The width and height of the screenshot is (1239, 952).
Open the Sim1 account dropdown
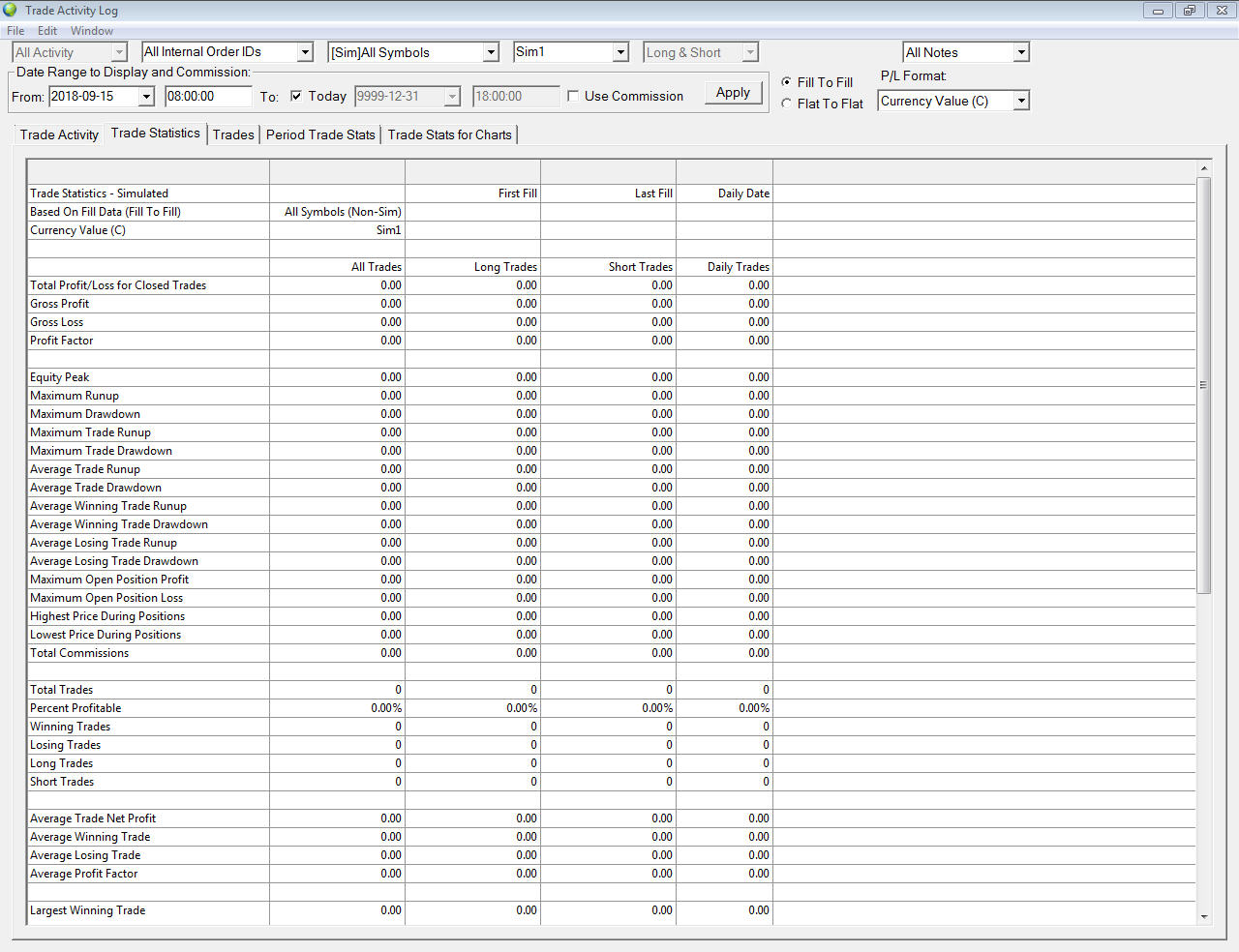[x=620, y=52]
